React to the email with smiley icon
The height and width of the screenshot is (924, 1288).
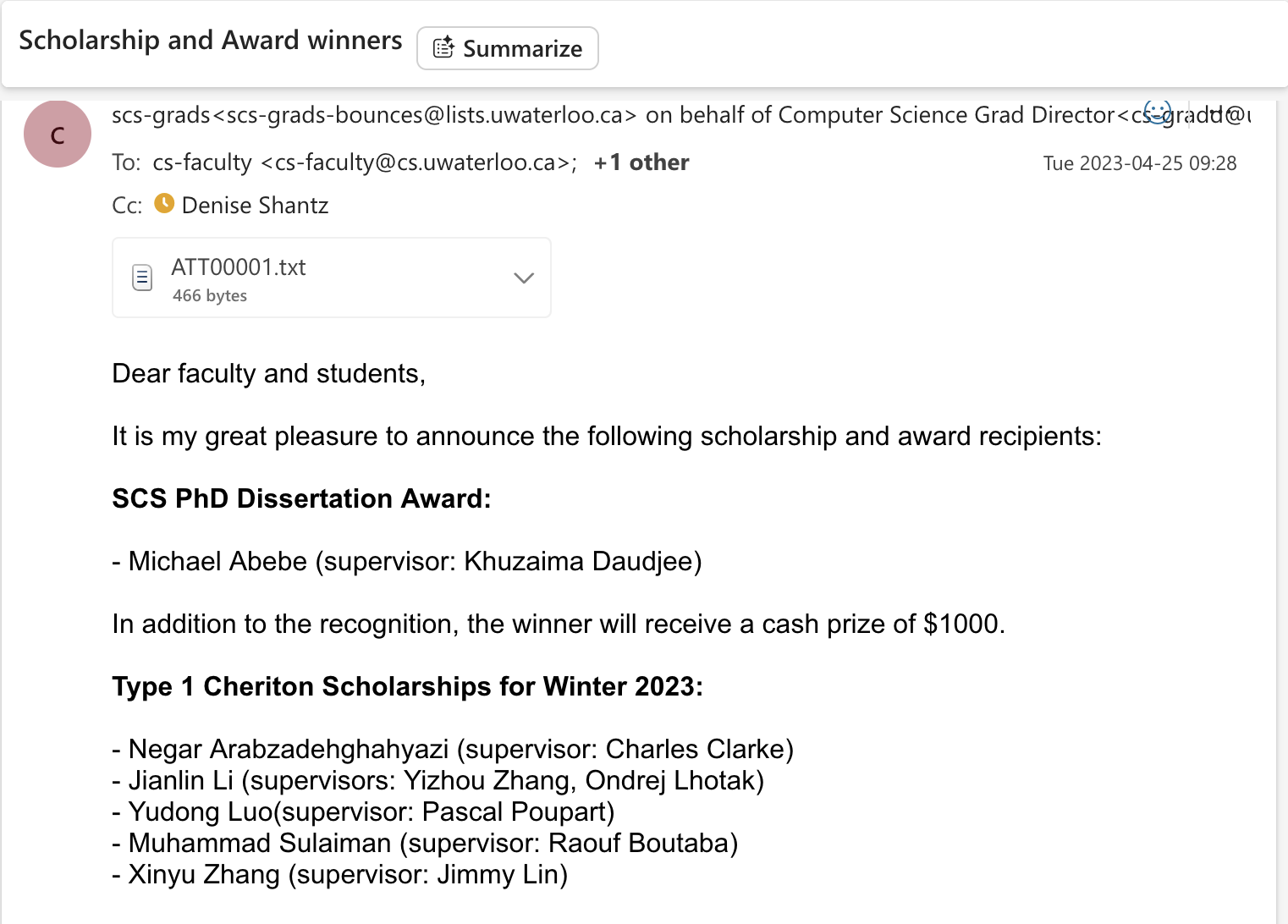tap(1158, 111)
